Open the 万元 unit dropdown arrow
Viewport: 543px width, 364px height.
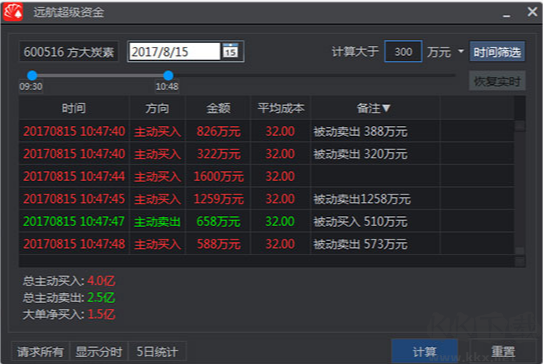pyautogui.click(x=461, y=51)
